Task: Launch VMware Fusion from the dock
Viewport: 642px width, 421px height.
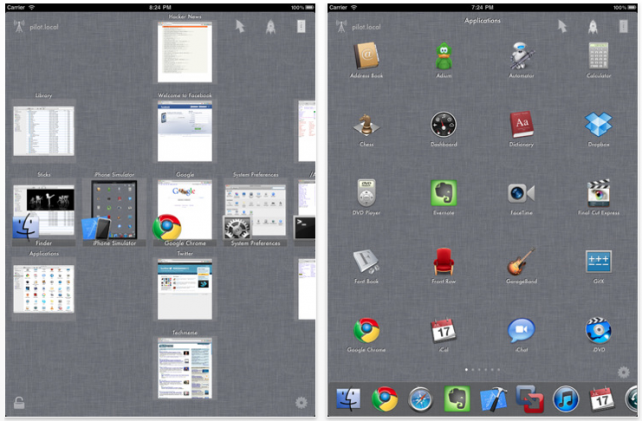Action: (x=529, y=399)
